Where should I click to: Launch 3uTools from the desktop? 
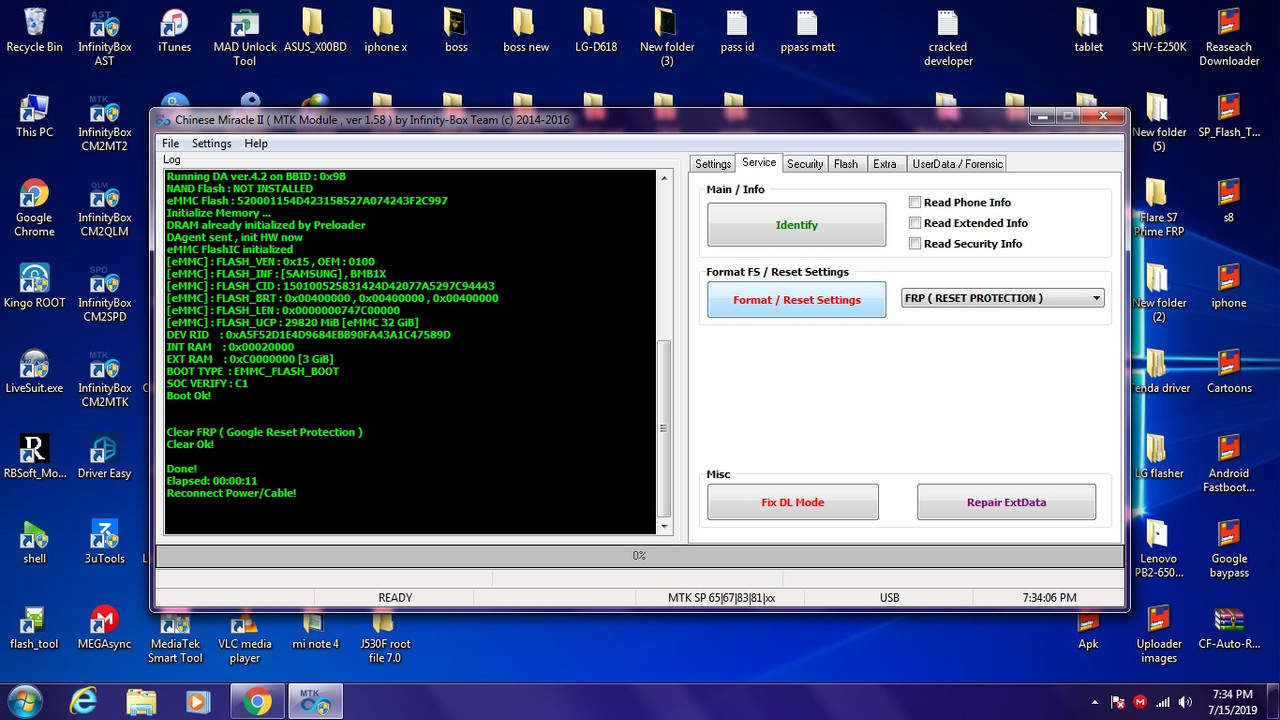(104, 542)
